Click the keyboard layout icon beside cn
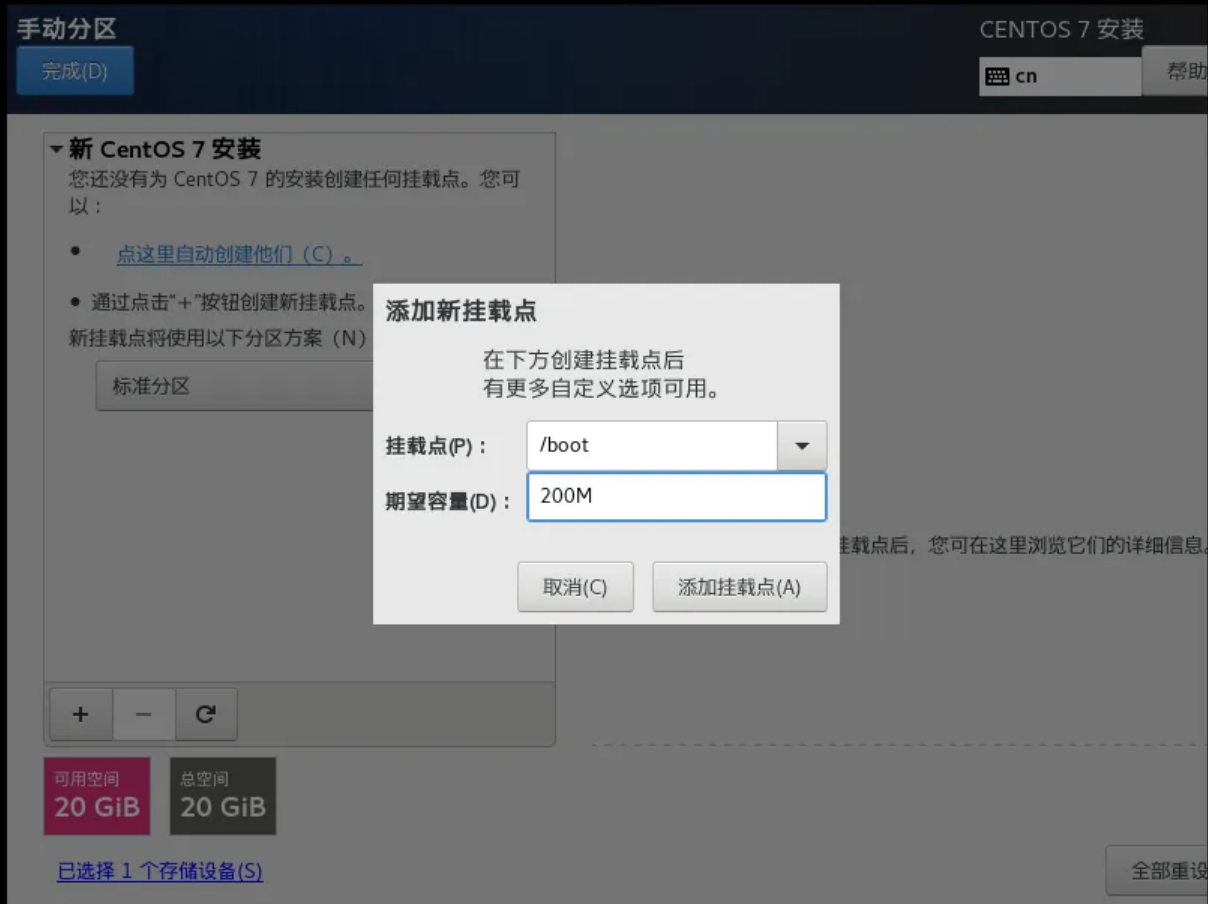Viewport: 1208px width, 904px height. (997, 76)
